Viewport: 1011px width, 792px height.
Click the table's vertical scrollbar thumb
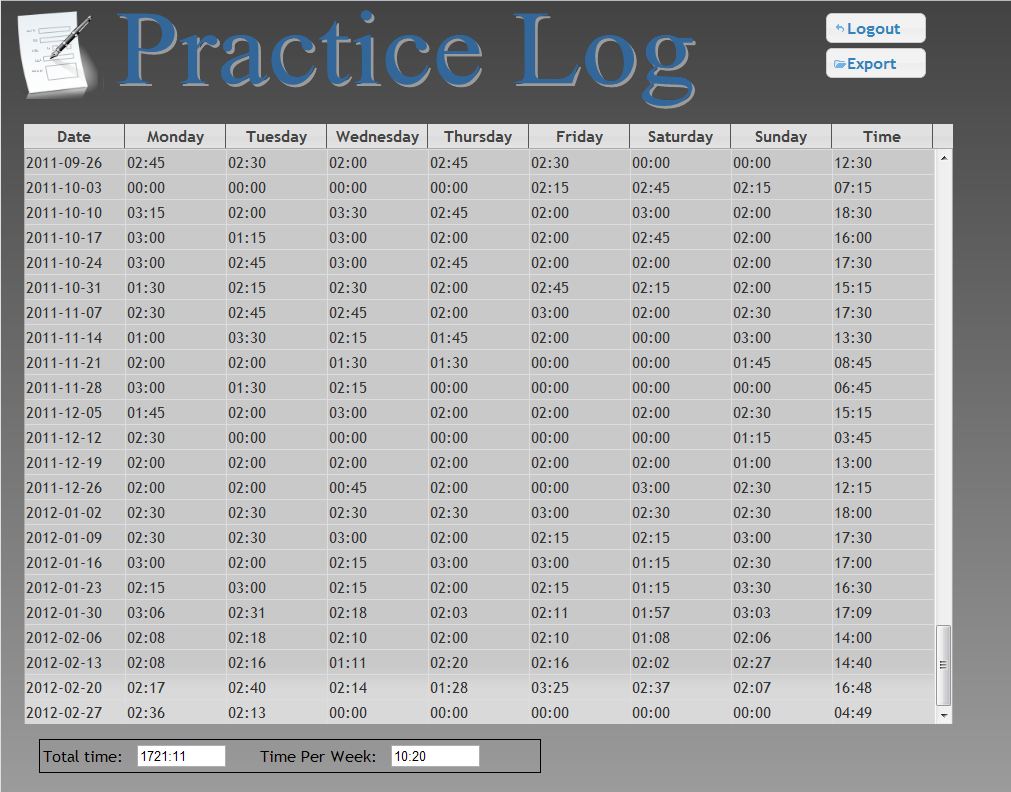pos(944,665)
